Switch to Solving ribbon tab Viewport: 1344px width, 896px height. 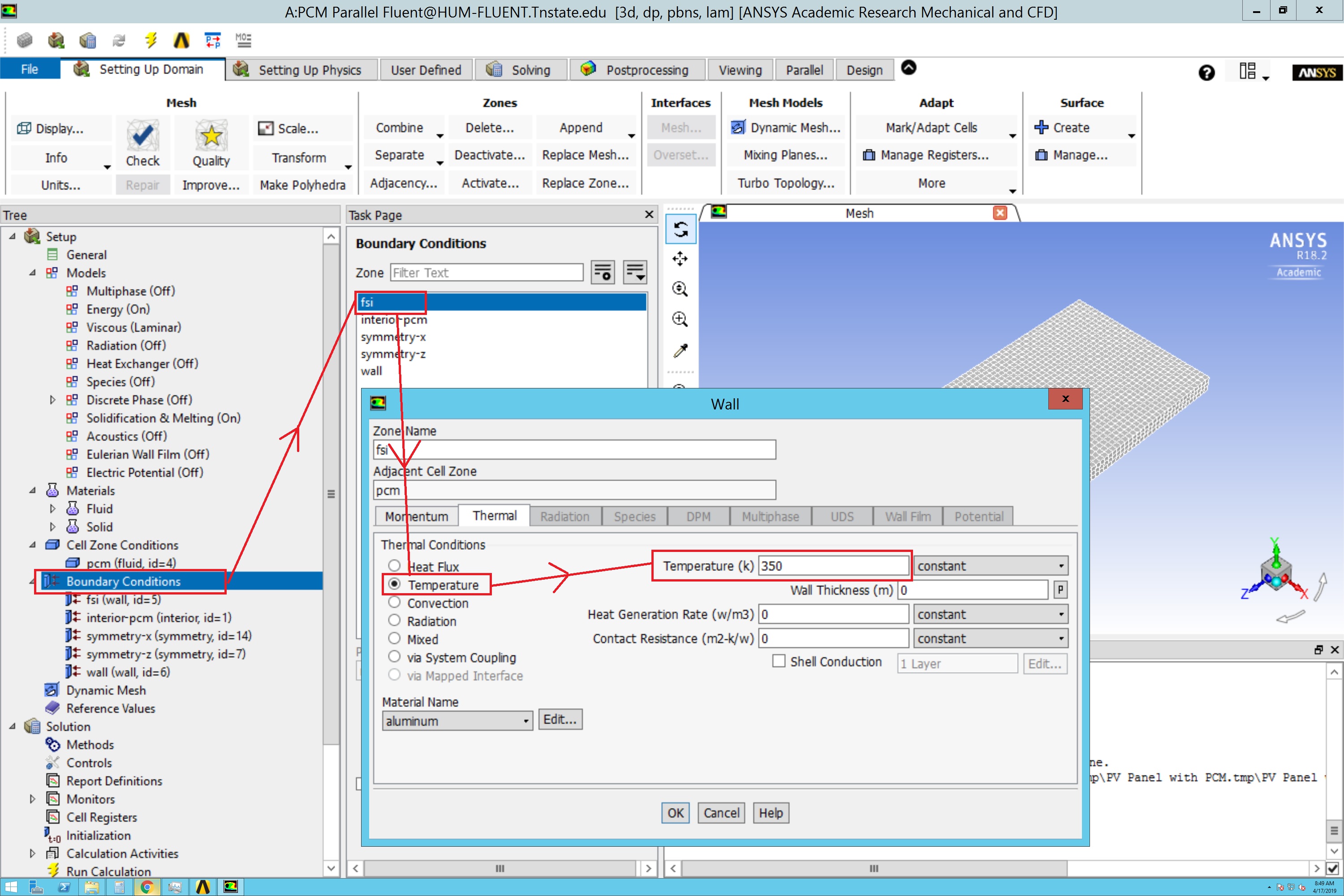[521, 70]
